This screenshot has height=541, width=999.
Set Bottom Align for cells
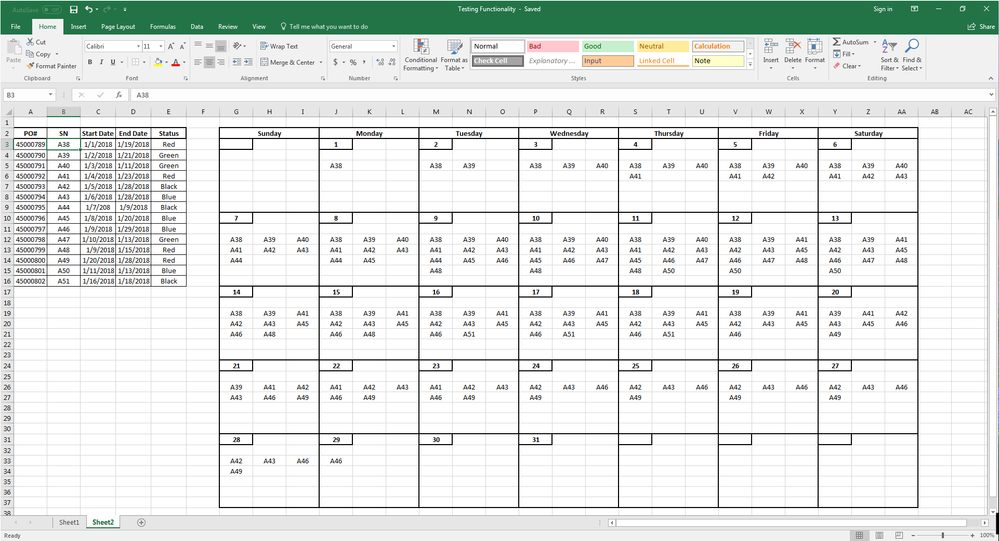click(x=221, y=46)
